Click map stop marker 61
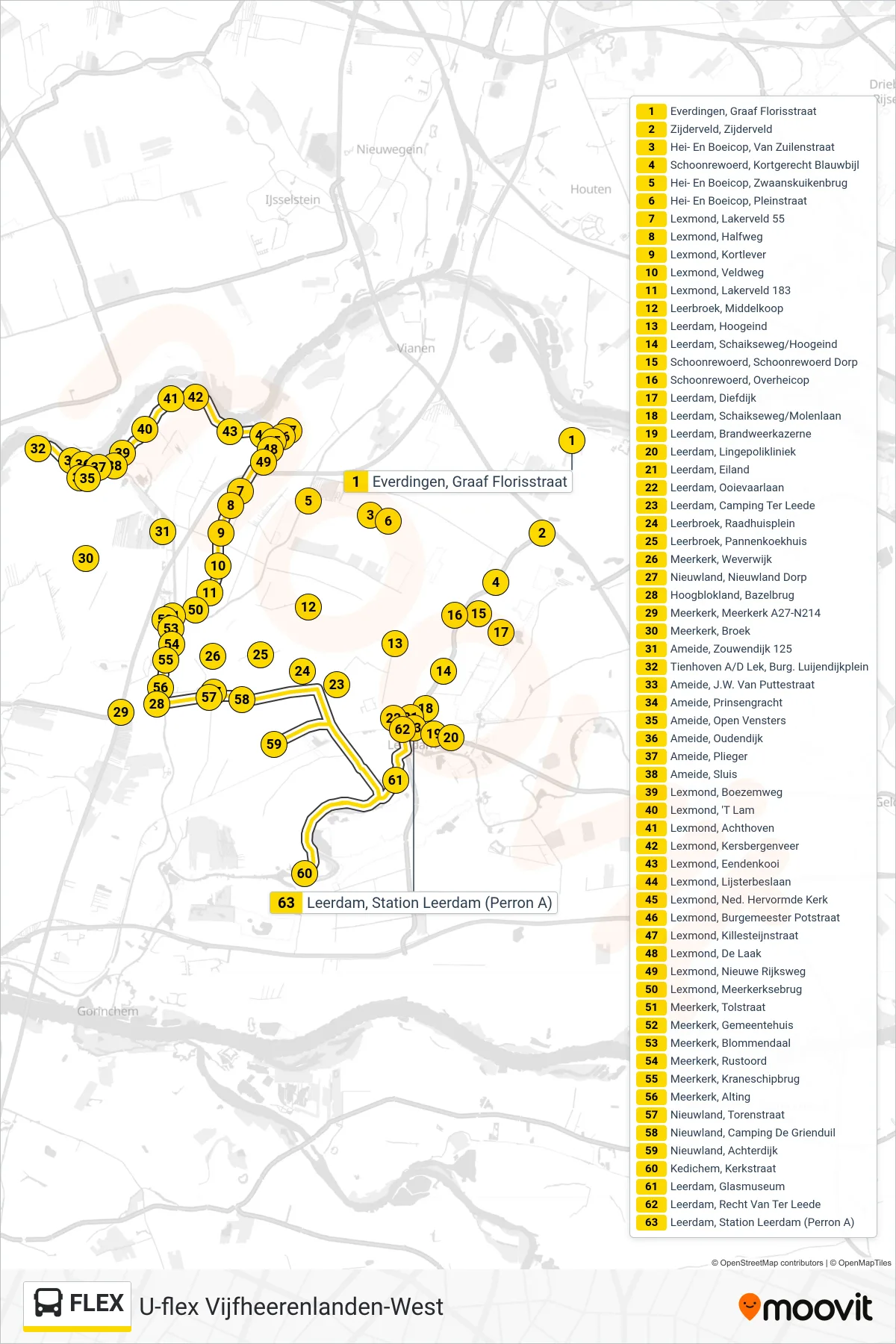 click(395, 780)
